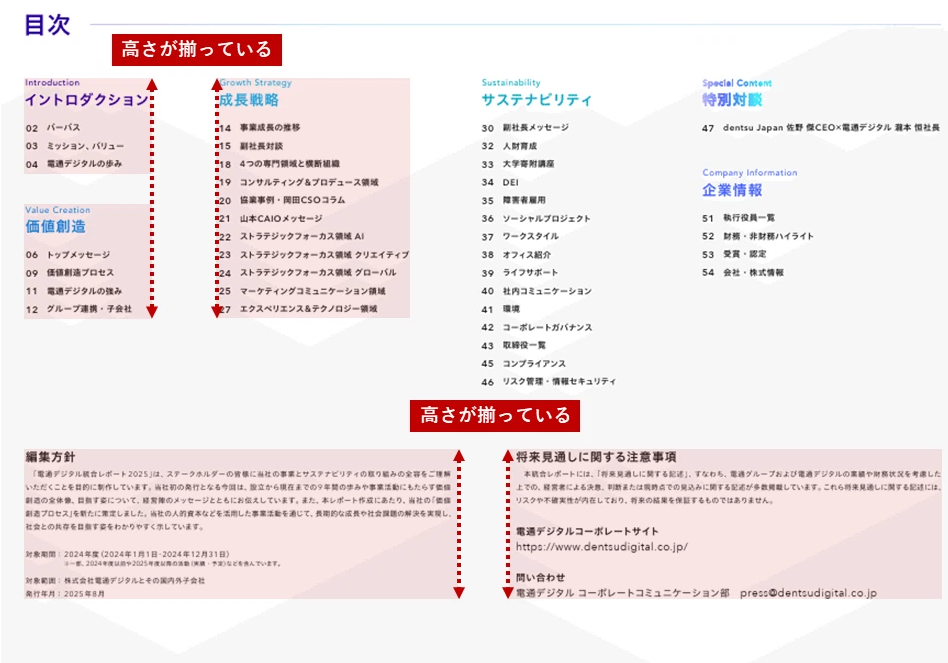Open the '51 執行役員一覧' entry
This screenshot has width=948, height=663.
(739, 218)
